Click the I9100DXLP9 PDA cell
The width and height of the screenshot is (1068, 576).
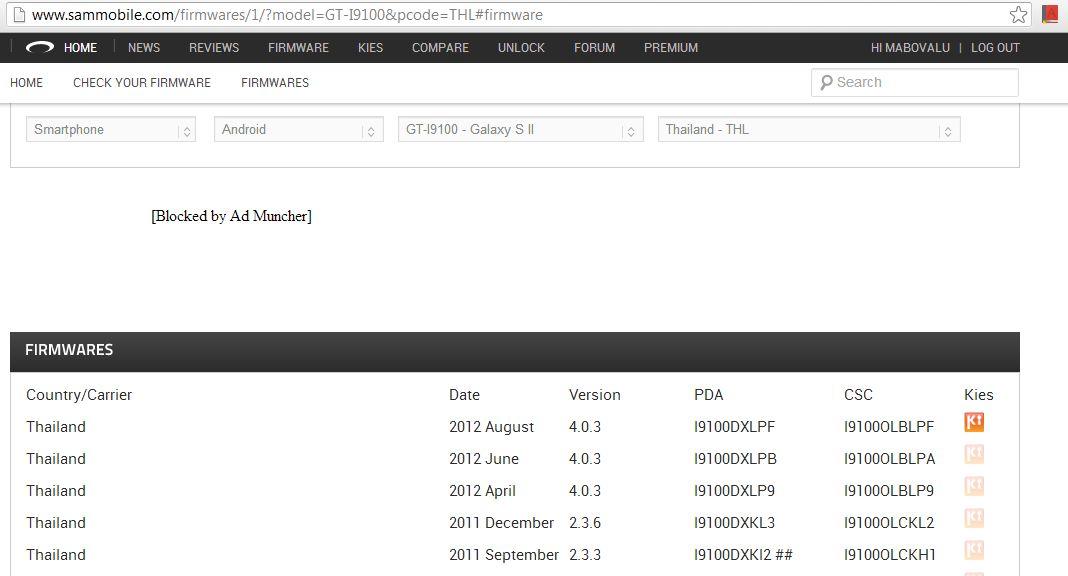click(x=734, y=491)
